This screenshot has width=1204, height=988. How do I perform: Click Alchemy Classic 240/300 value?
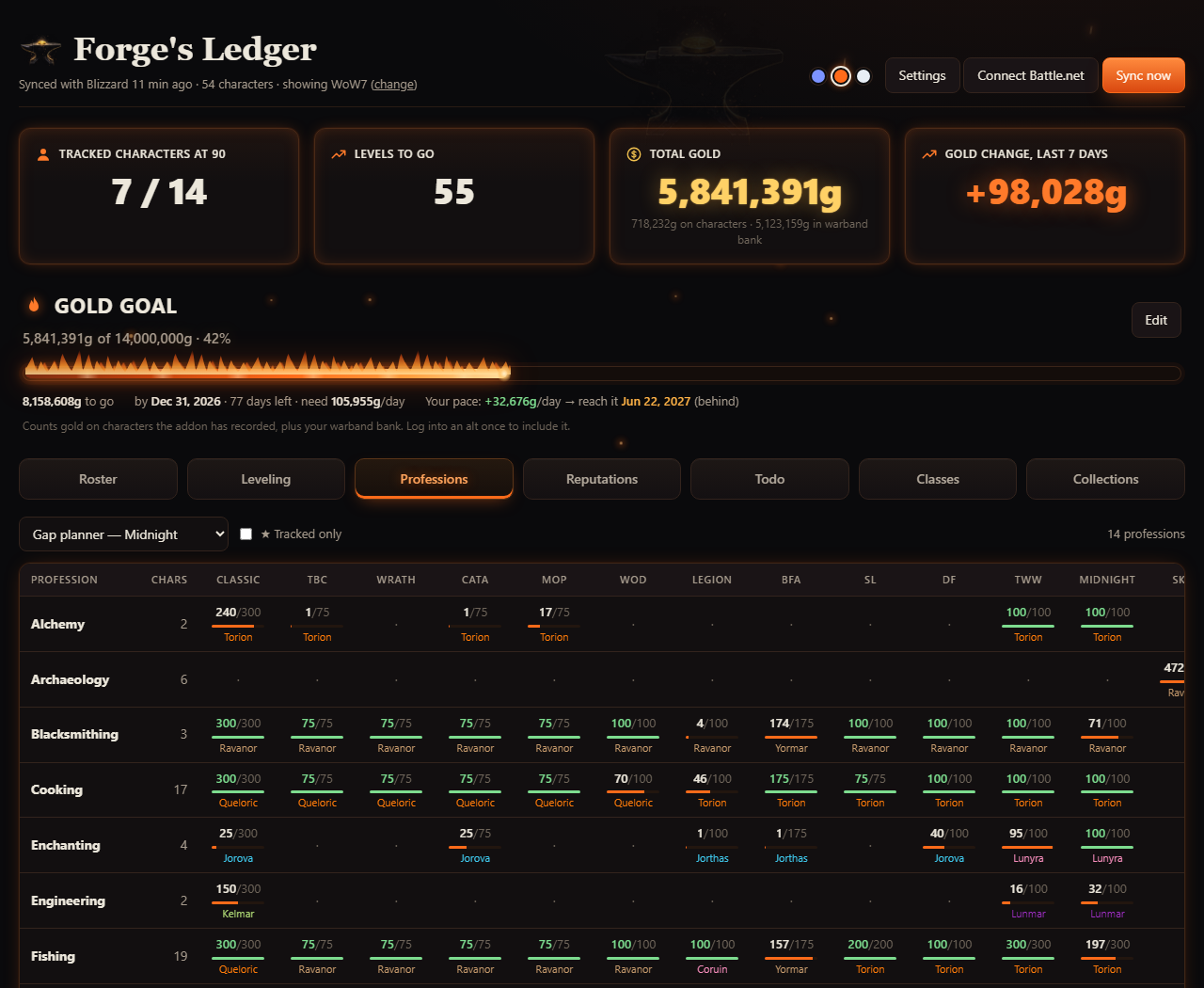[238, 613]
